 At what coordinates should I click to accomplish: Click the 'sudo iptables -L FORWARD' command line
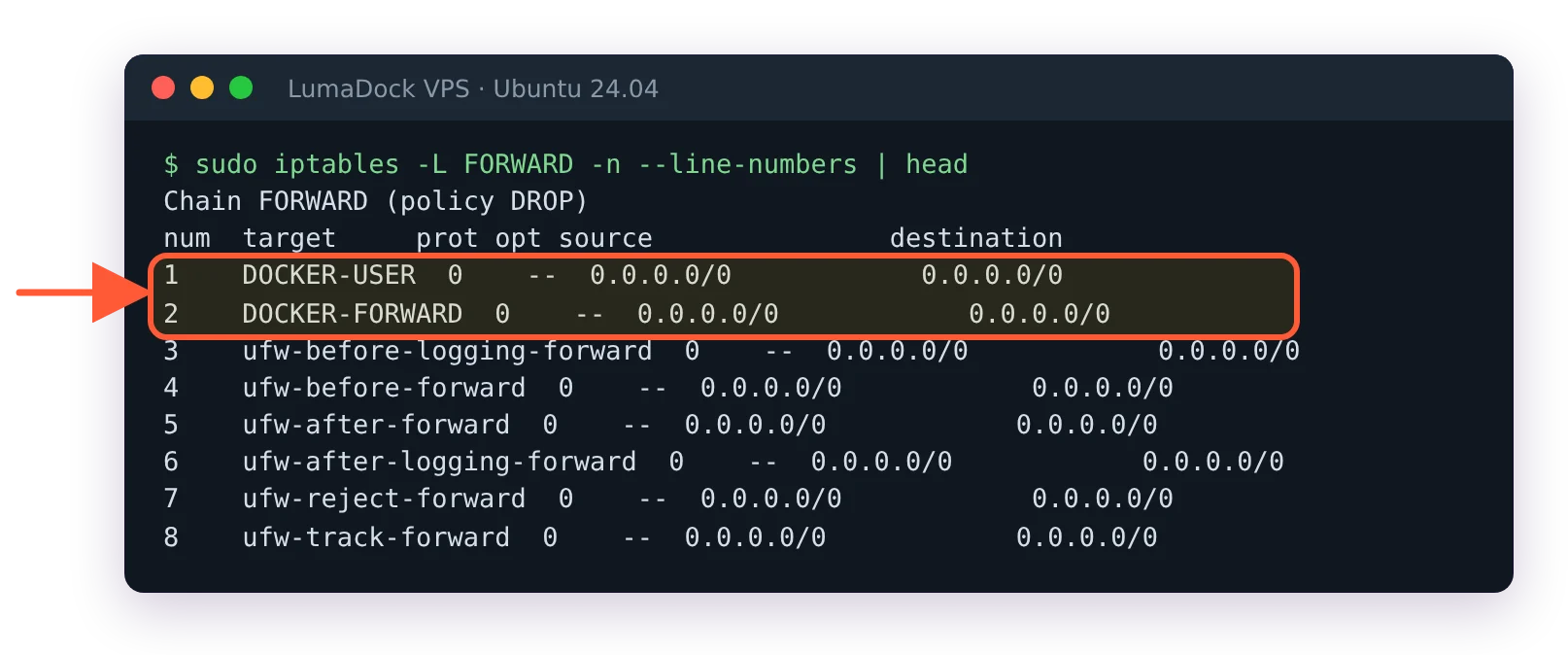565,164
